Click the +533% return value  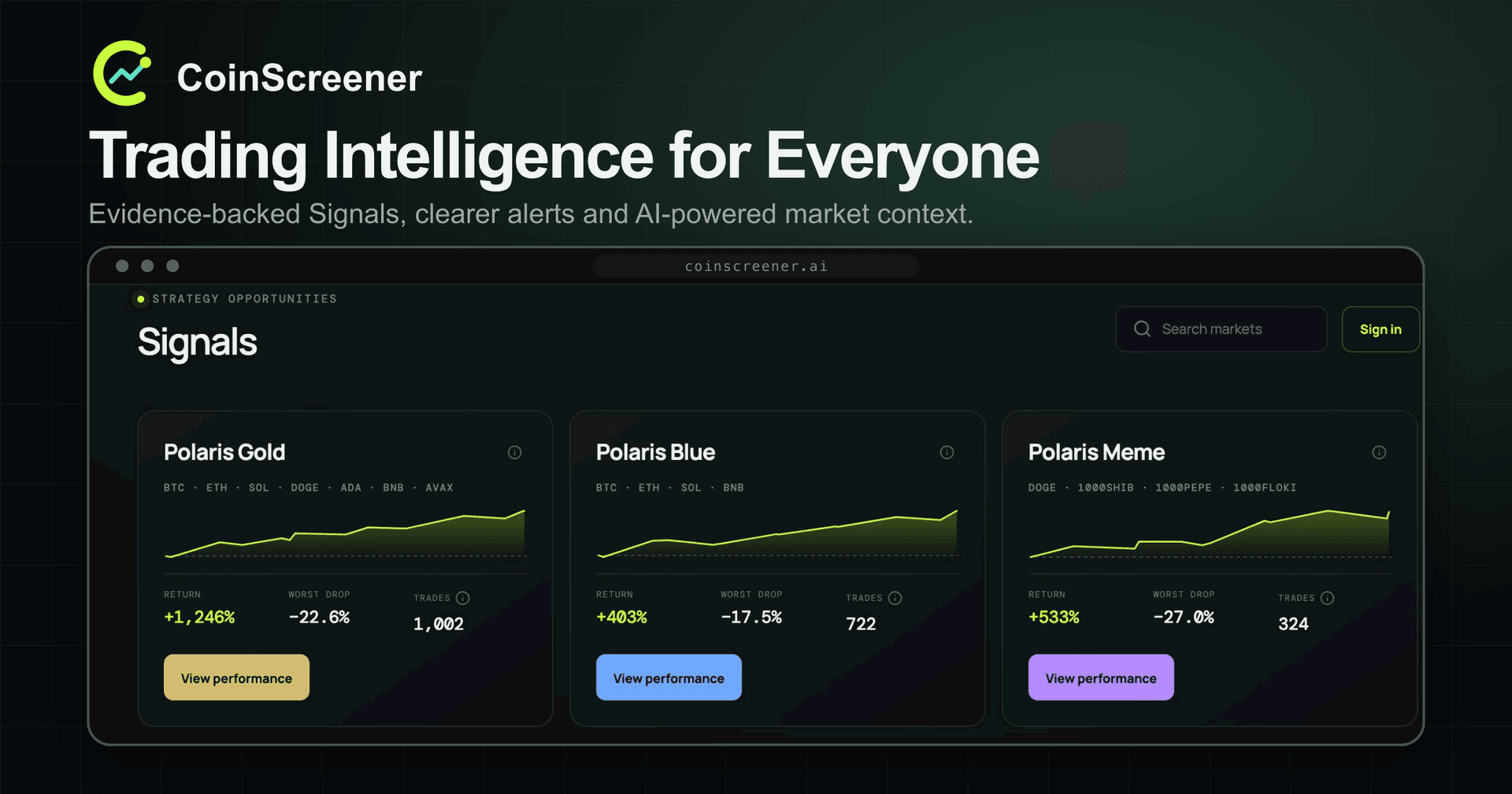click(x=1054, y=618)
